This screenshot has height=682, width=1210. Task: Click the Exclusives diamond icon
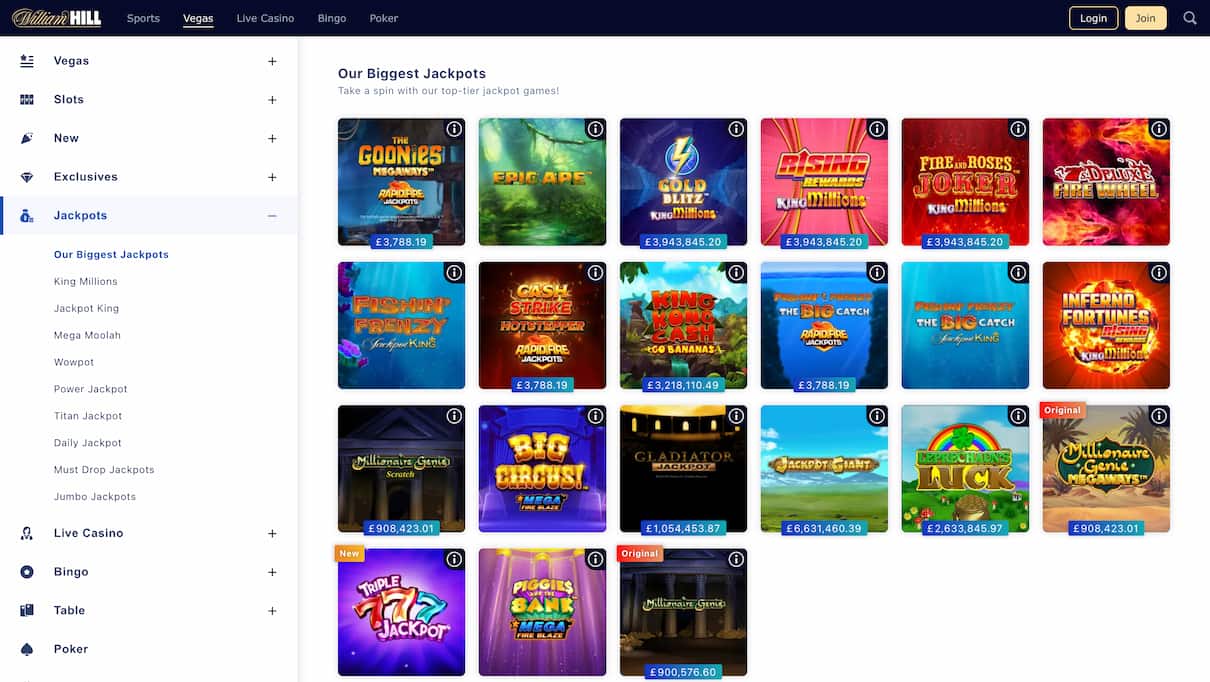point(27,177)
